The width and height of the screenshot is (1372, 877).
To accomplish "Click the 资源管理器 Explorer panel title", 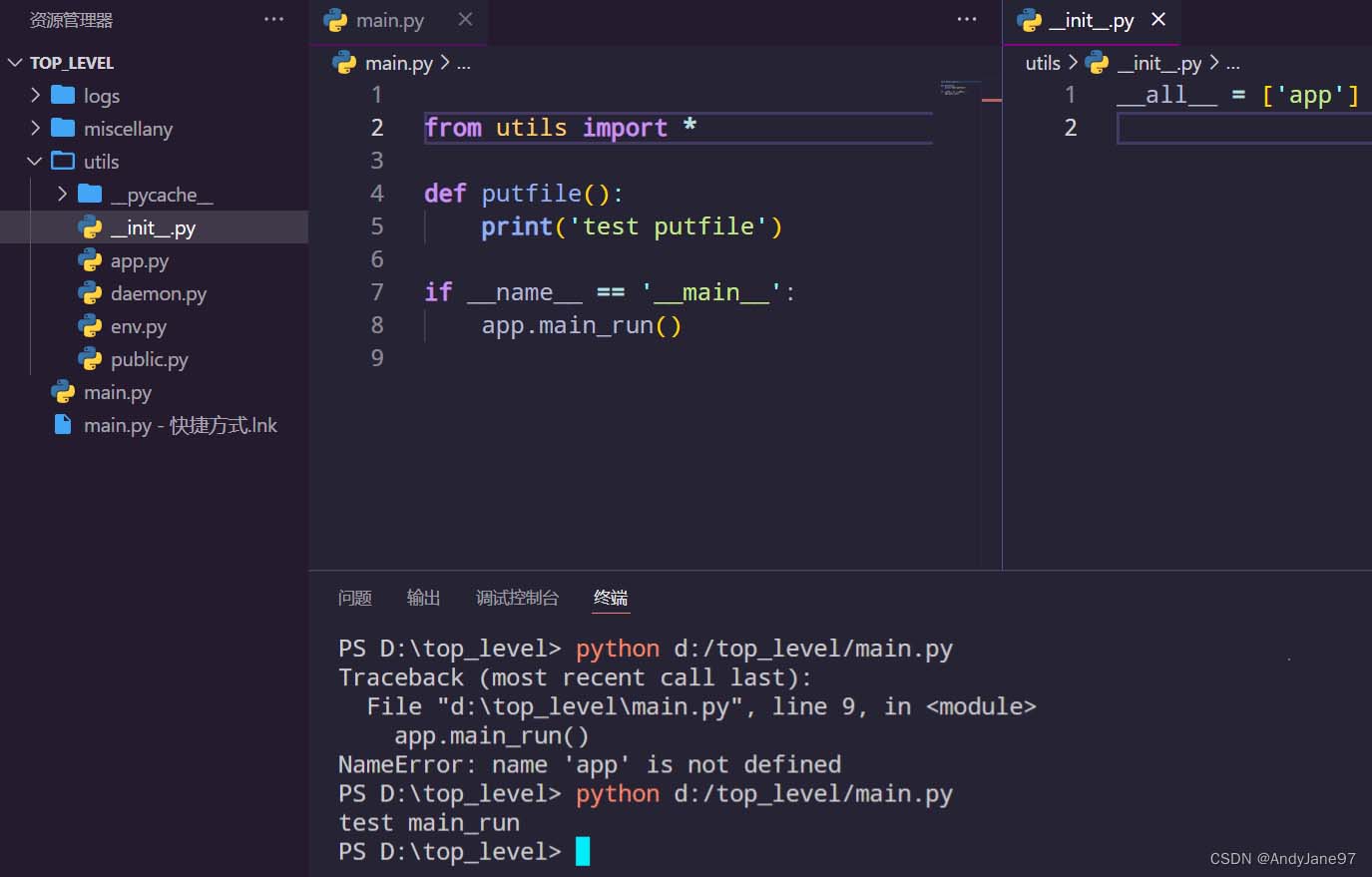I will coord(71,20).
